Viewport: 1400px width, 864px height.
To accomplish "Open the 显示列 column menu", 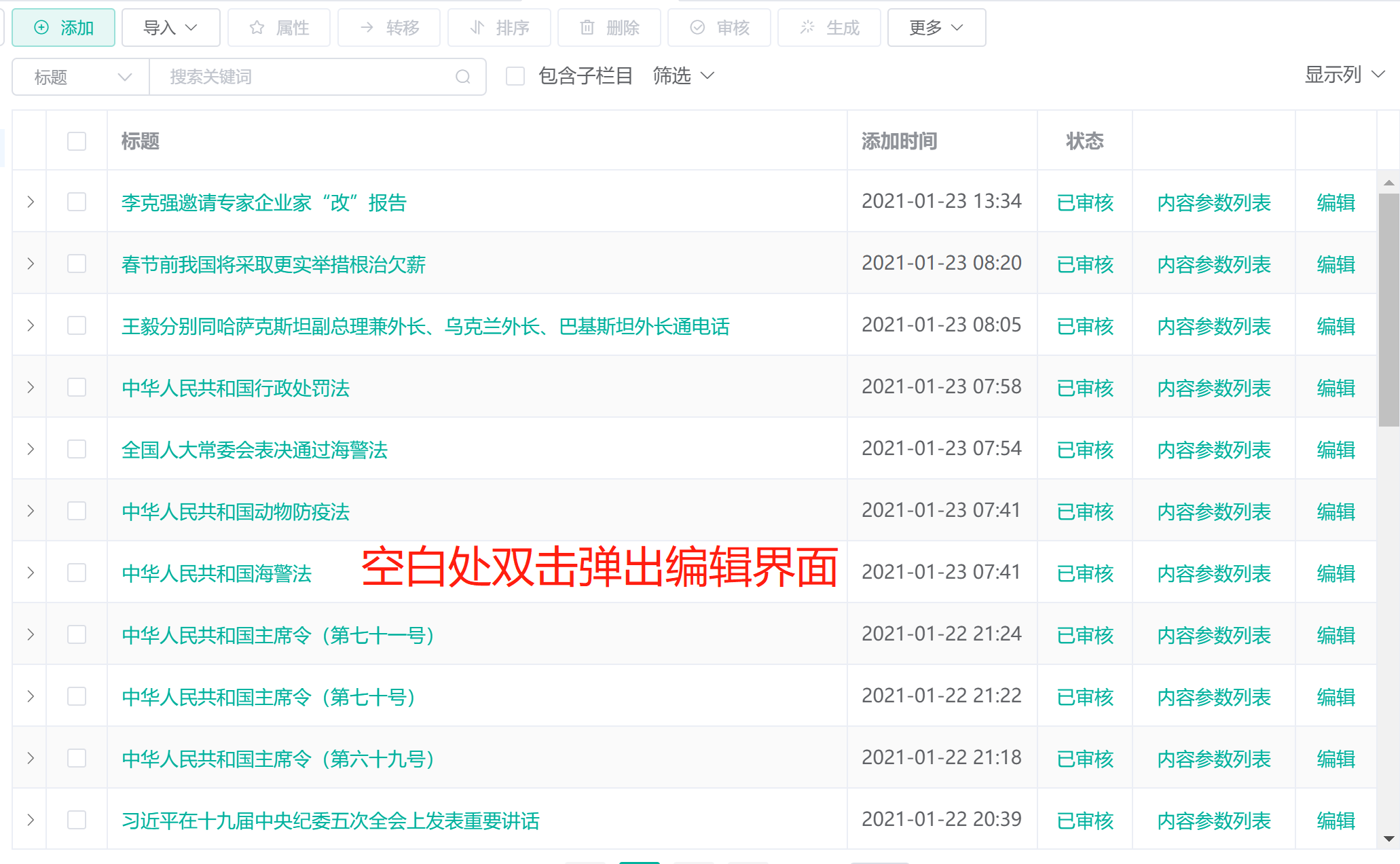I will (1344, 75).
